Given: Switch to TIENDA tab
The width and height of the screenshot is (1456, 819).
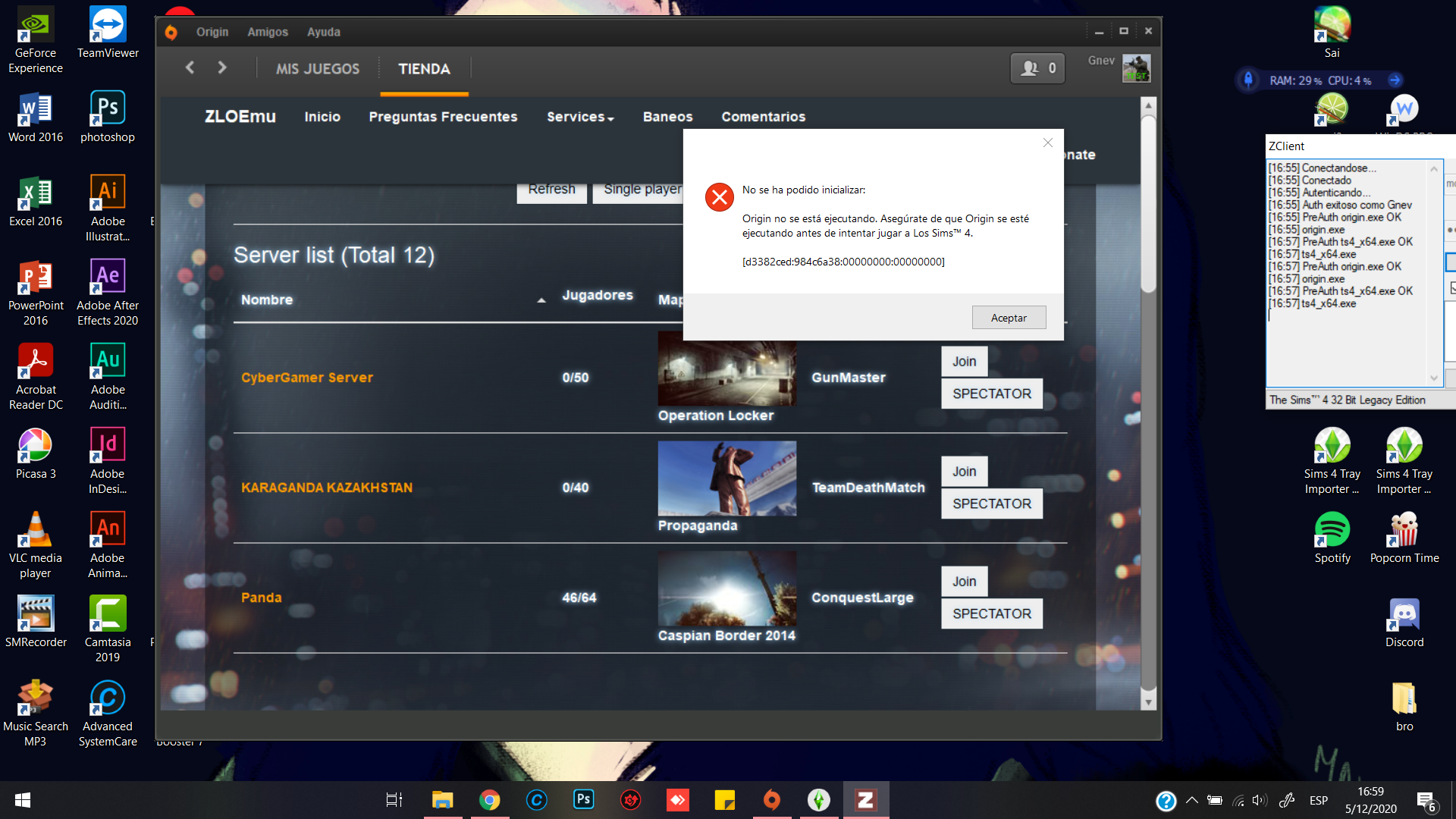Looking at the screenshot, I should (x=425, y=69).
